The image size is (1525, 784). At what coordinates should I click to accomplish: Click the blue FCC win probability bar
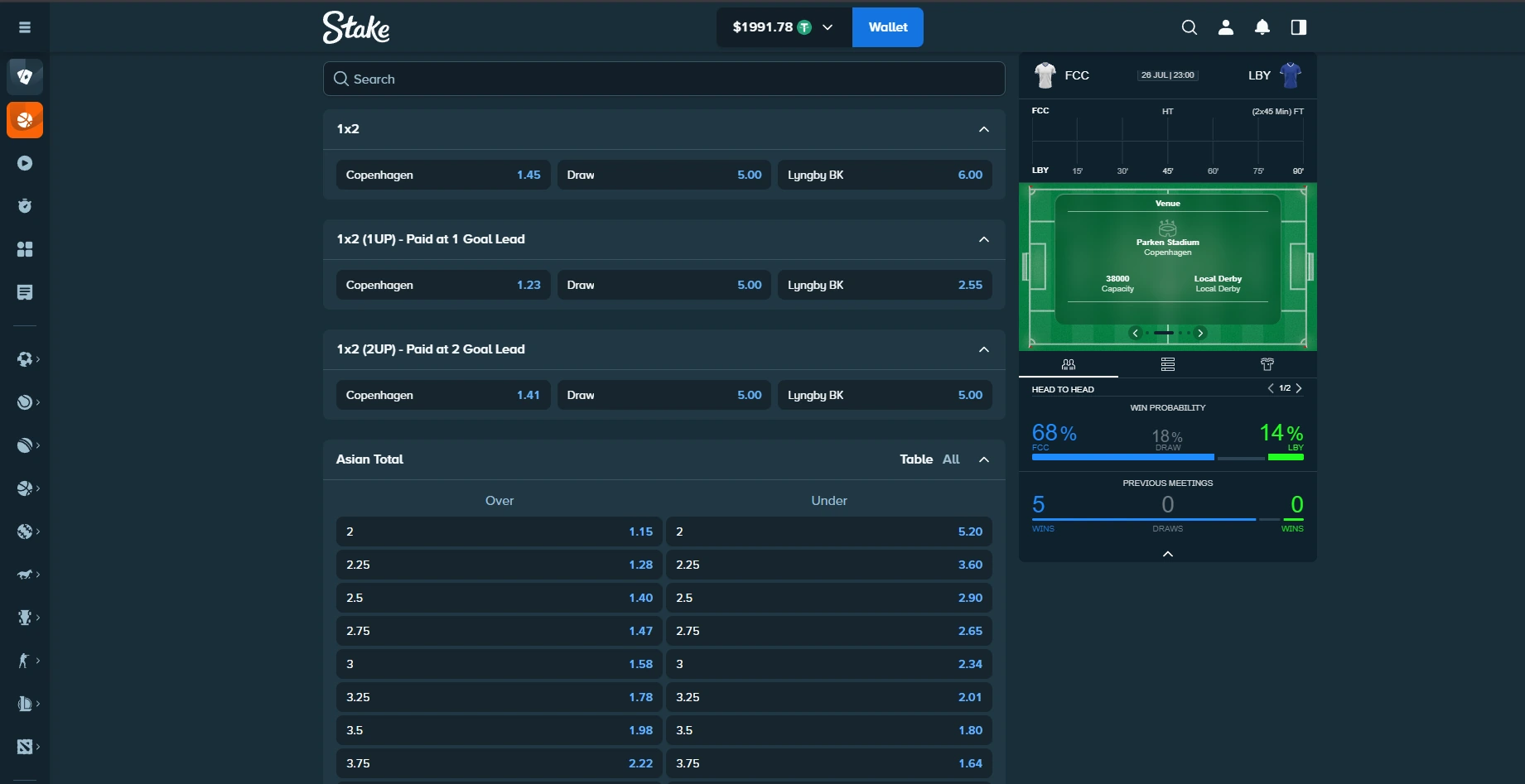[1123, 457]
